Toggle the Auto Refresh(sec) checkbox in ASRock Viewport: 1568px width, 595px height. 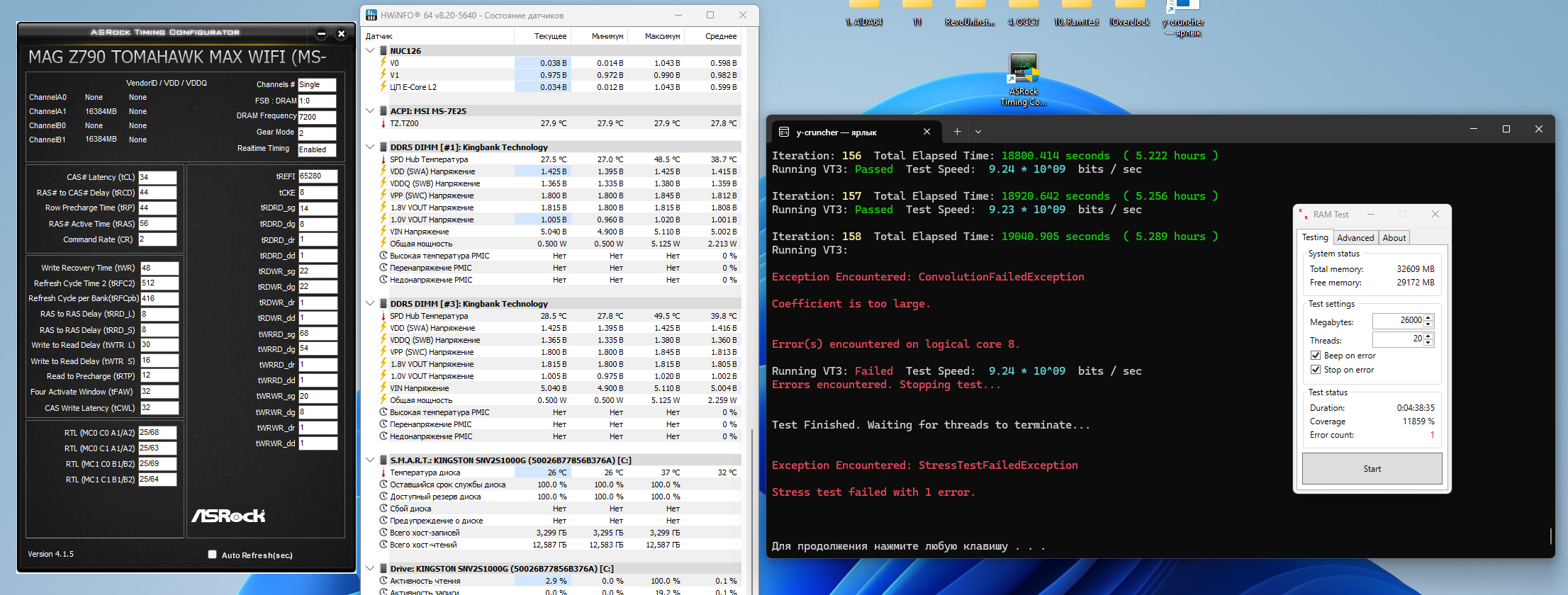(212, 555)
